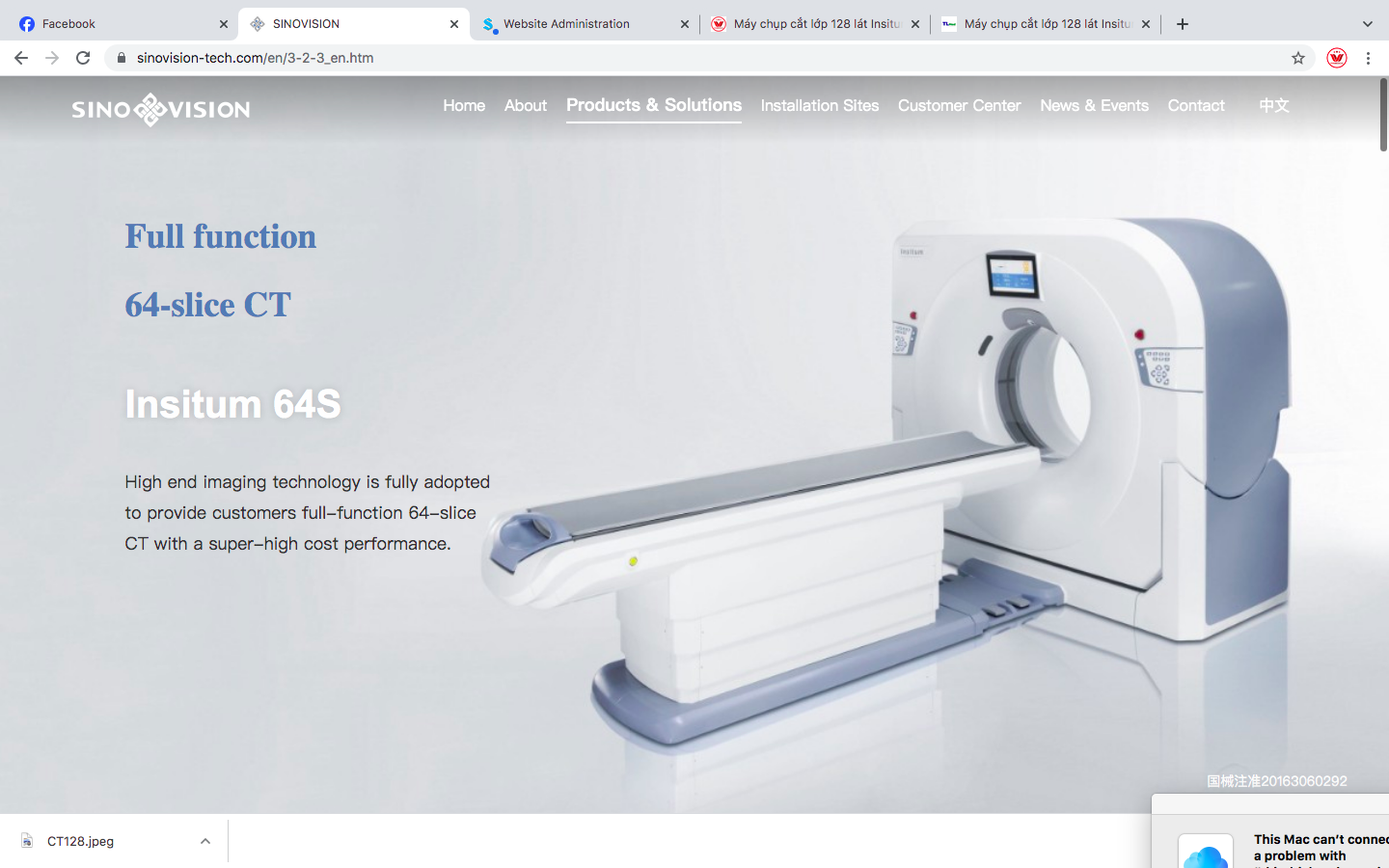Click the 64-slice CT heading

pos(207,305)
